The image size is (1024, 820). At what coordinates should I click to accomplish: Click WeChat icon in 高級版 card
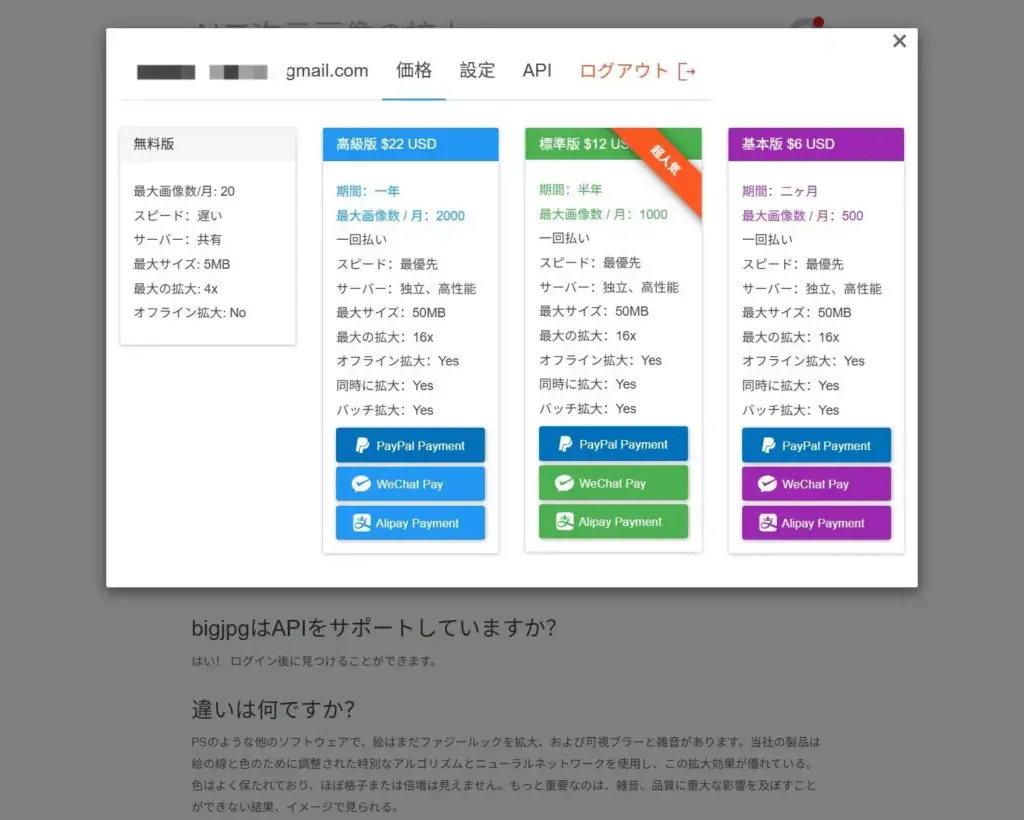point(361,484)
